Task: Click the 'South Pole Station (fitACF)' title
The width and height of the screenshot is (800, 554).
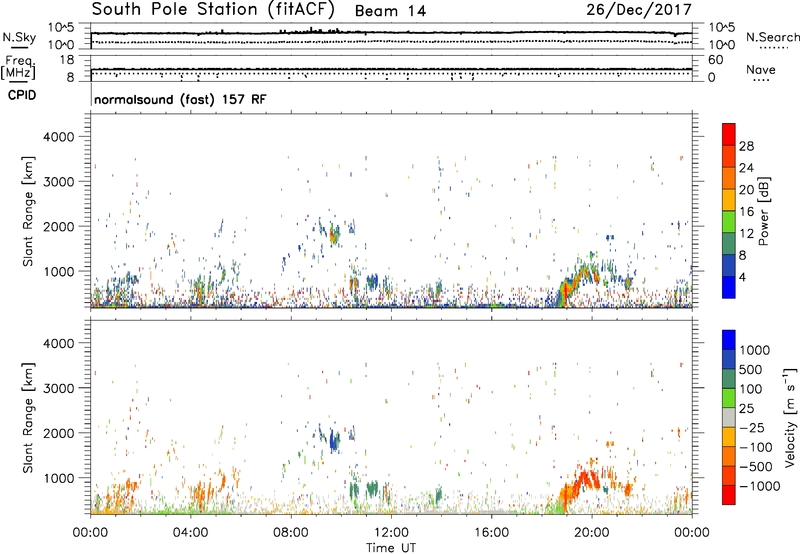Action: [x=213, y=9]
